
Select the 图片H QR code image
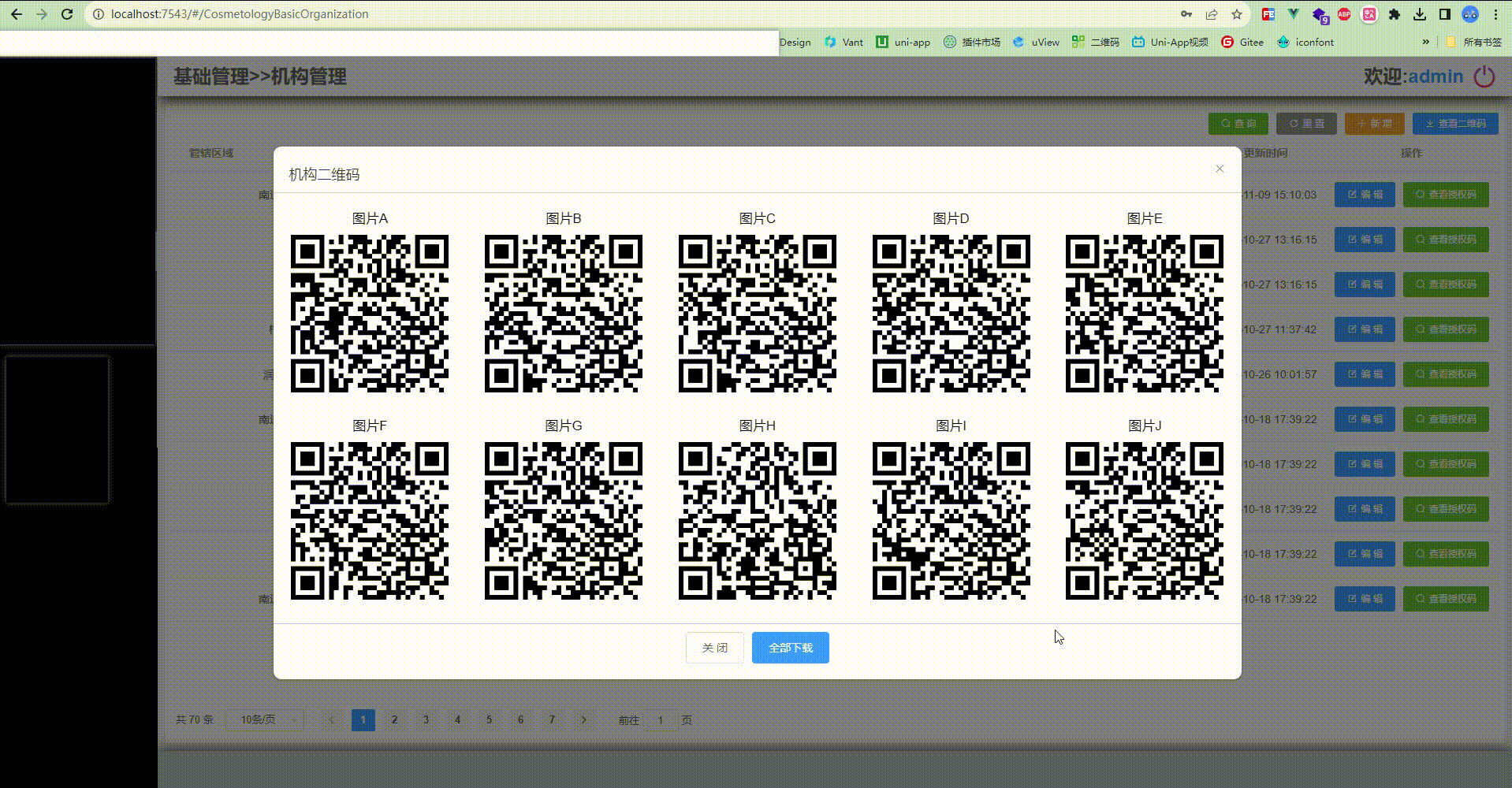point(758,521)
